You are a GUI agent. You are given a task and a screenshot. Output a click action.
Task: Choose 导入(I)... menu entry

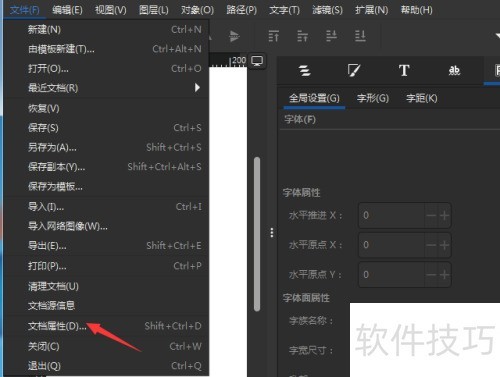coord(107,207)
